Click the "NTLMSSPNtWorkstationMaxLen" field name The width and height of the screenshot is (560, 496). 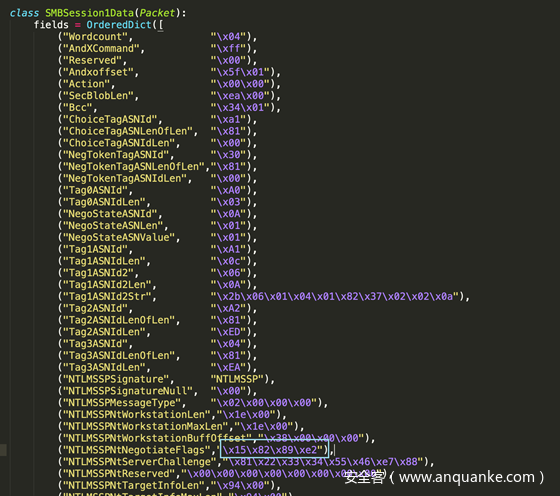point(146,426)
